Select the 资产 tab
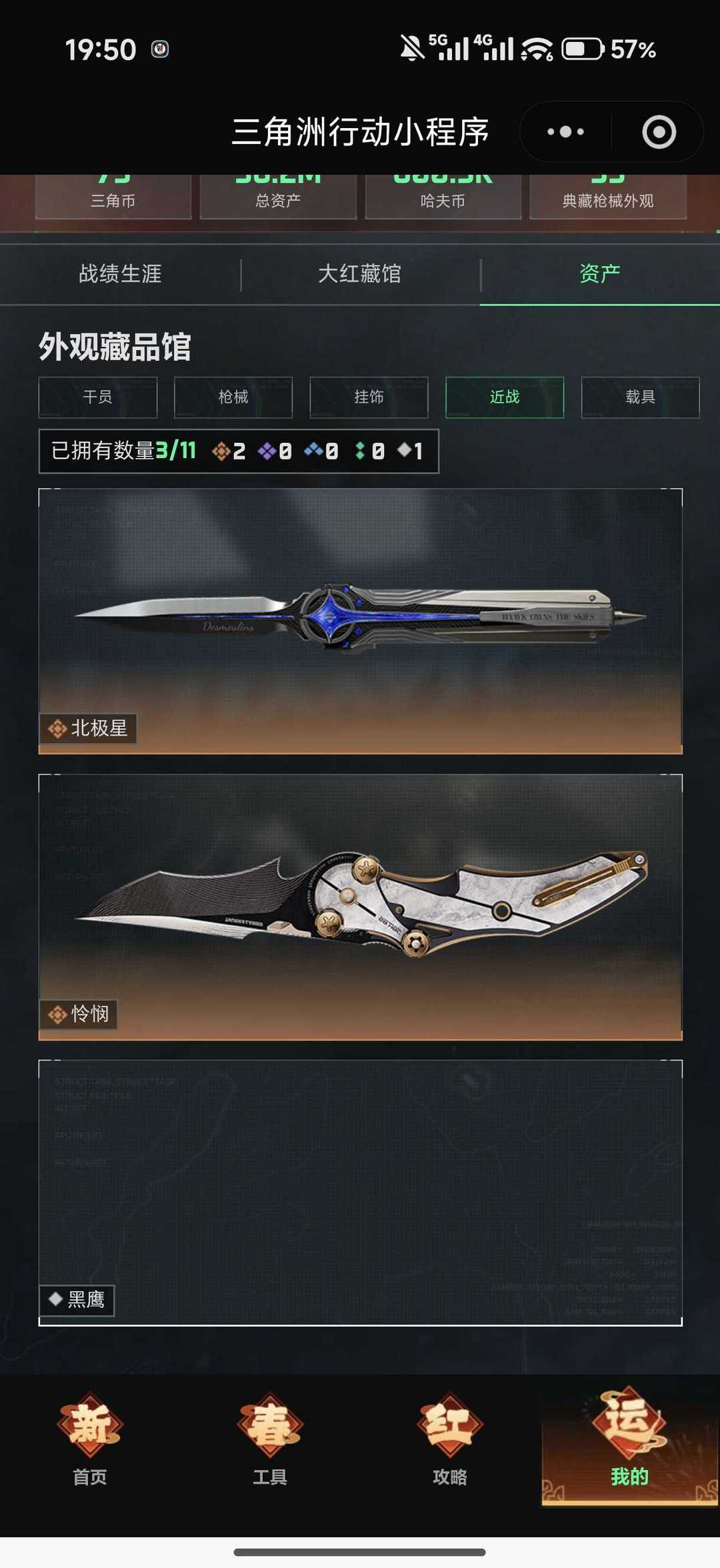 [x=600, y=274]
